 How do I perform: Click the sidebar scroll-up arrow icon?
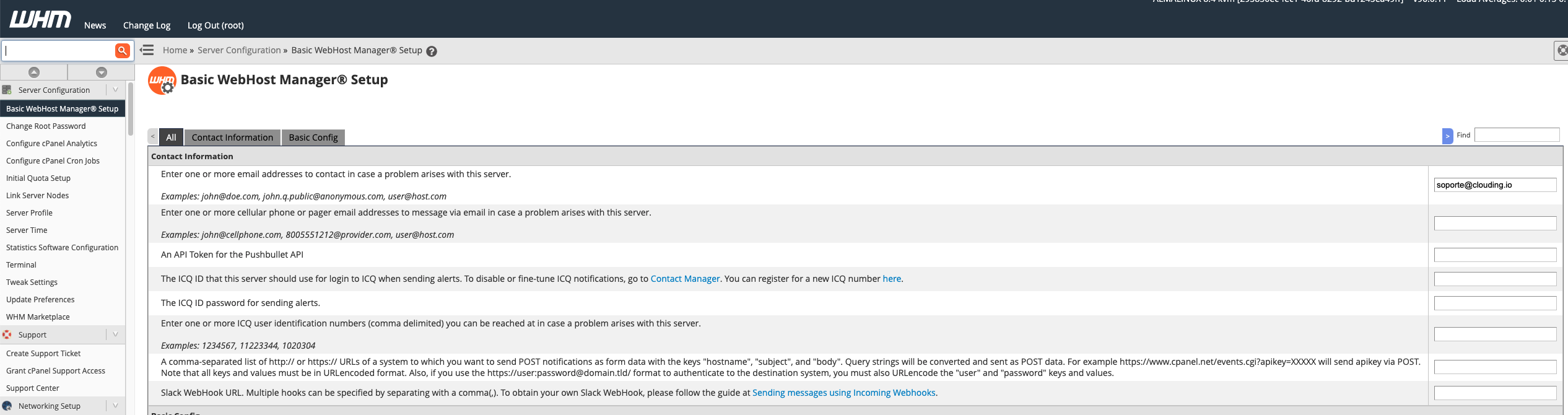(x=34, y=72)
